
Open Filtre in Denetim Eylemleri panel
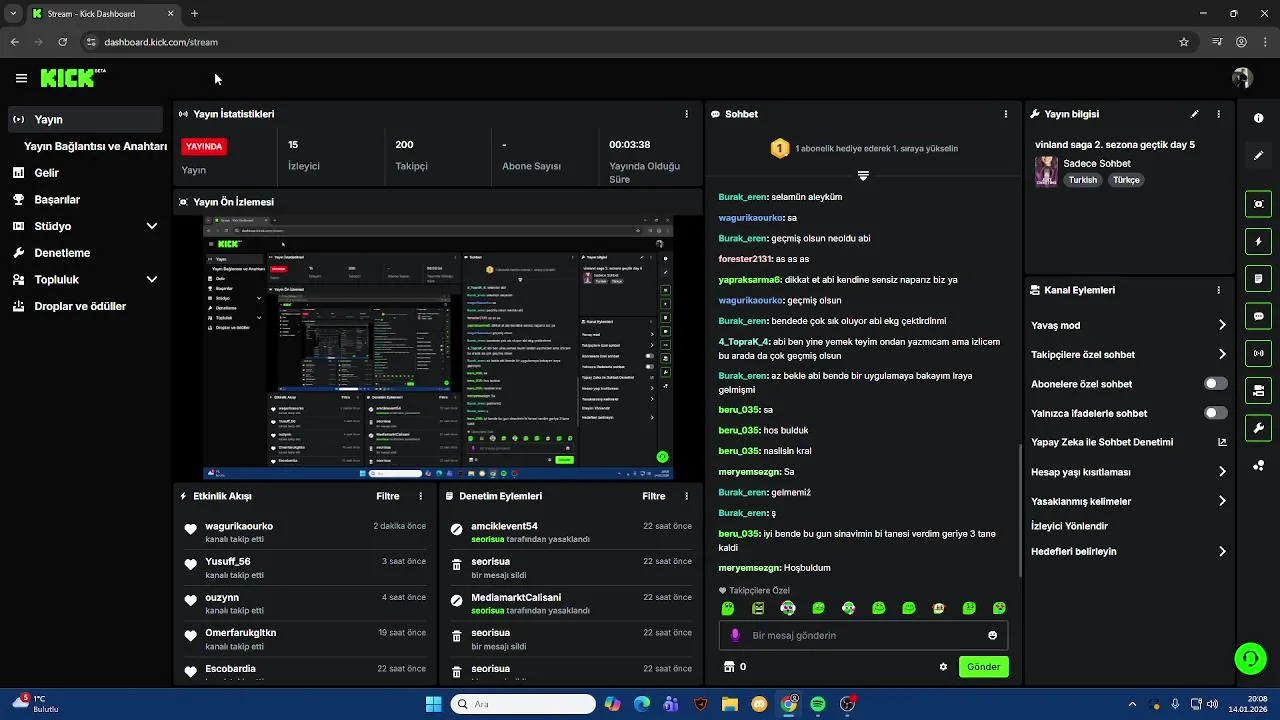point(654,496)
